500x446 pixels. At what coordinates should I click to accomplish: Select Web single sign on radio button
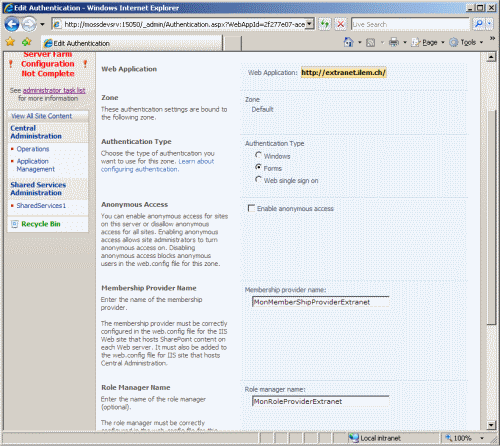click(258, 179)
